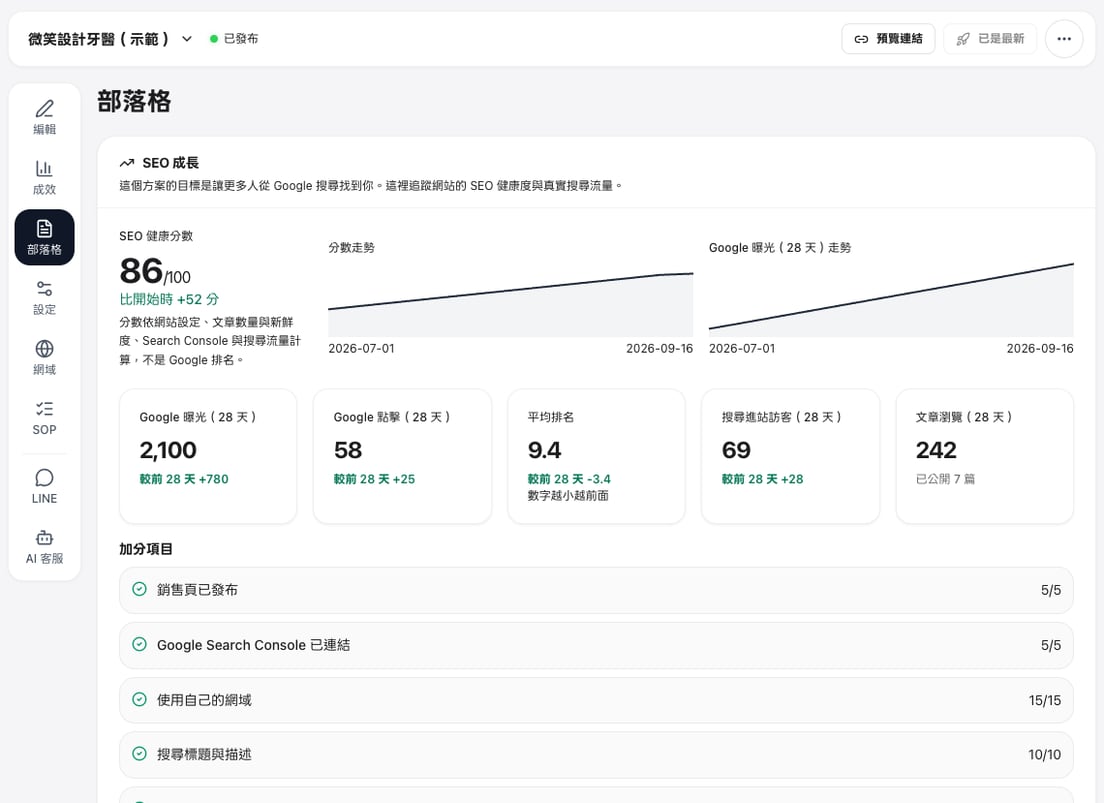The height and width of the screenshot is (803, 1104).
Task: Click the 已發布 status label
Action: coord(241,39)
